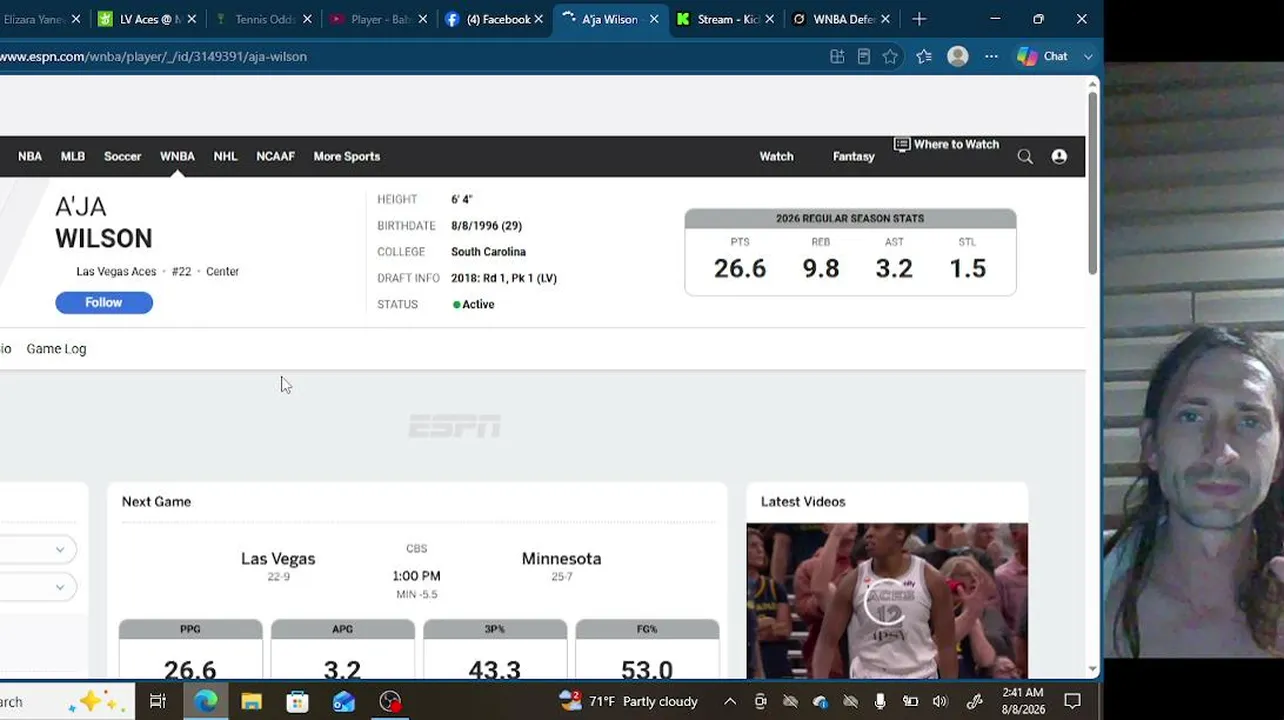Viewport: 1284px width, 720px height.
Task: Open the WNBA menu in ESPN navigation
Action: (x=177, y=156)
